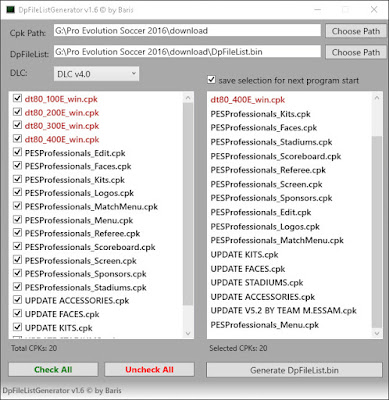Uncheck dt80_400E_win.cpk checkbox in left list
This screenshot has height=400, width=389.
click(17, 139)
